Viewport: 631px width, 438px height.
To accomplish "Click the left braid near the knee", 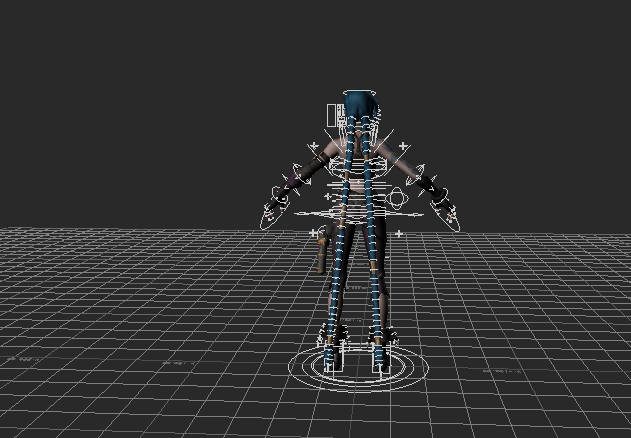I will (337, 279).
